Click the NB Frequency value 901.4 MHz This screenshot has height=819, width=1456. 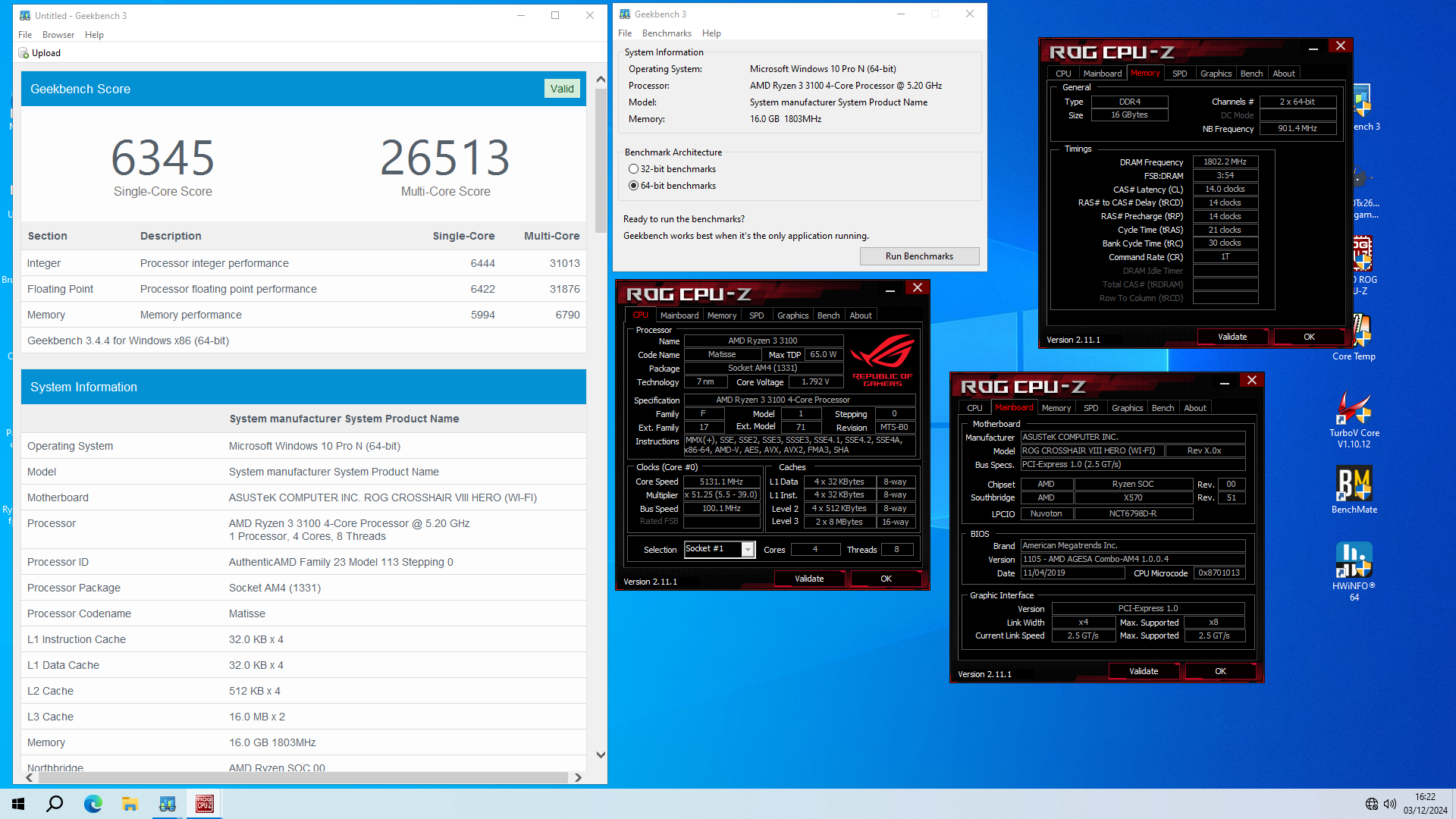coord(1298,129)
